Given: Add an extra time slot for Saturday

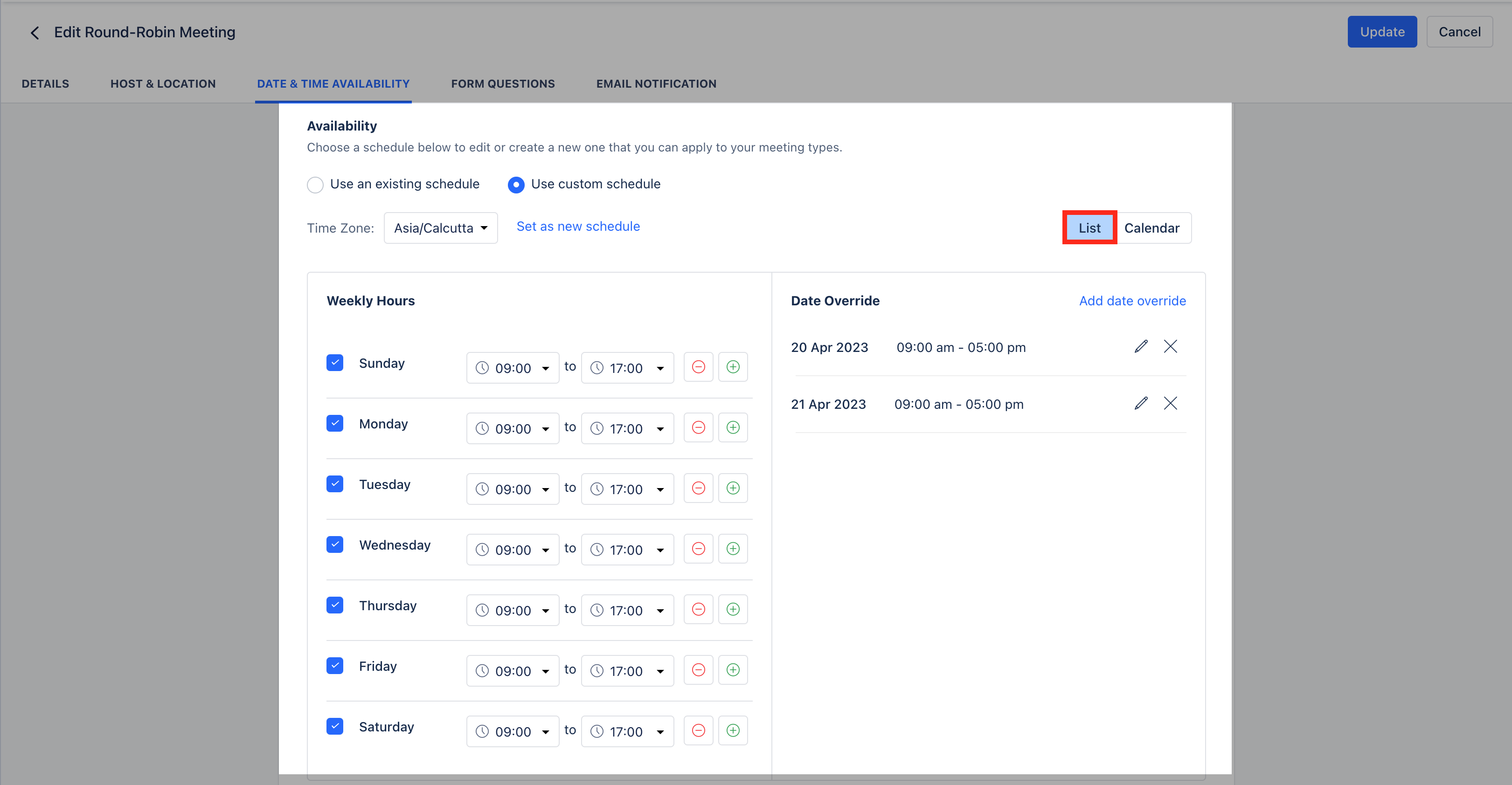Looking at the screenshot, I should point(733,730).
